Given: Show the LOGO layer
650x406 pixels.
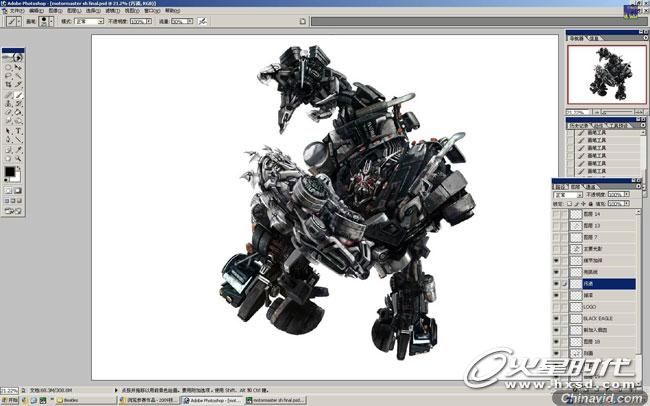Looking at the screenshot, I should (x=556, y=307).
